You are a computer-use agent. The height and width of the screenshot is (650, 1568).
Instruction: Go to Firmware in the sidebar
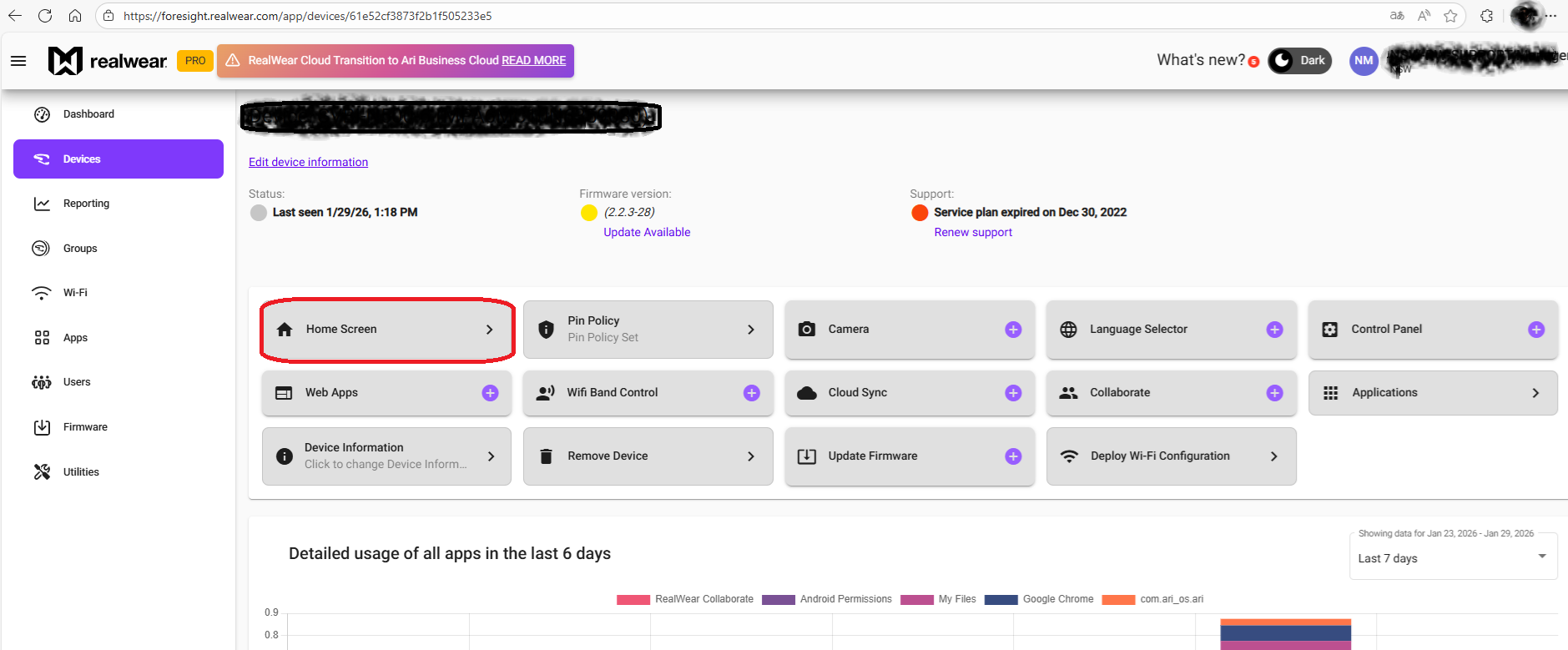click(85, 427)
